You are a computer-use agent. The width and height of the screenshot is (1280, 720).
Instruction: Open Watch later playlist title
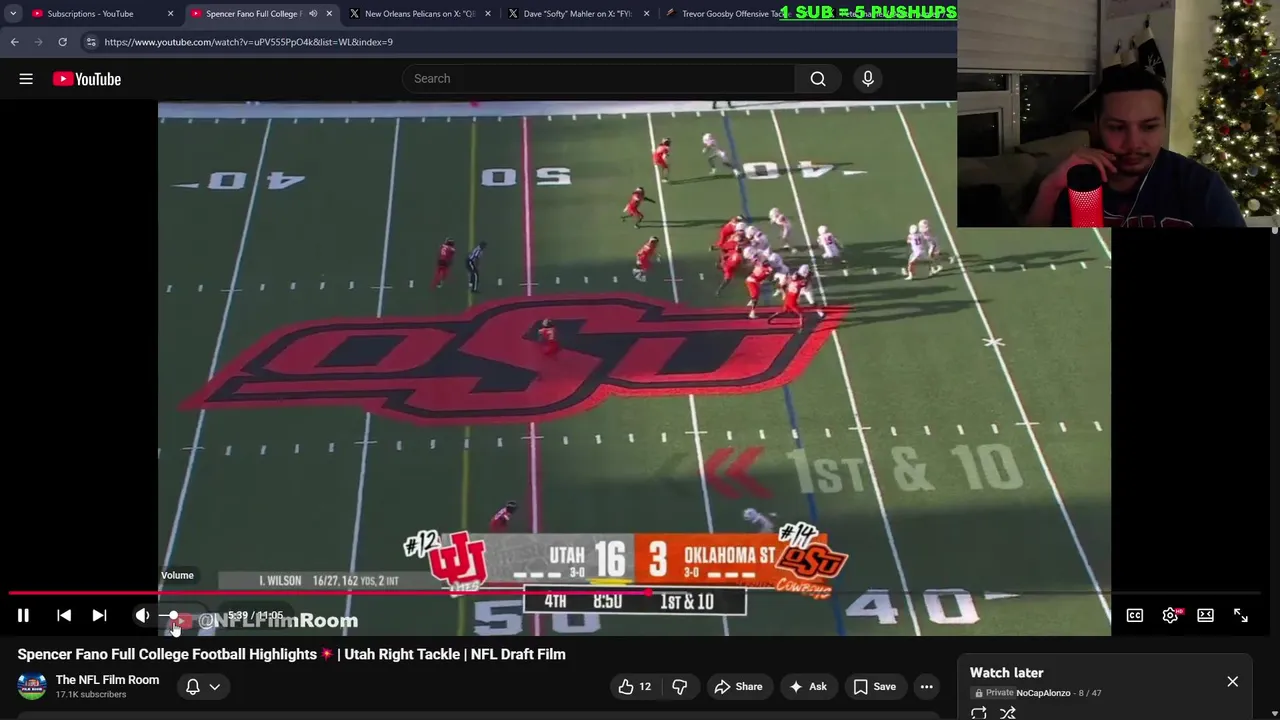coord(1006,673)
